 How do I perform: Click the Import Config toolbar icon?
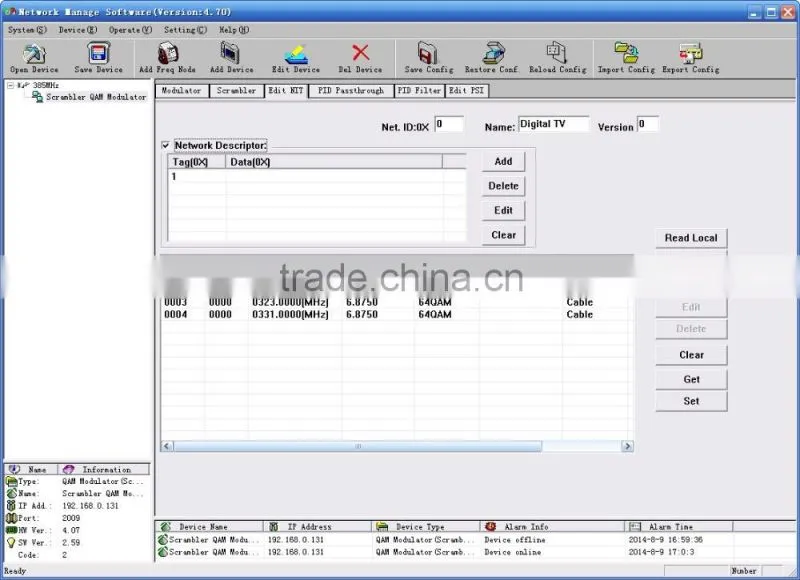(626, 53)
